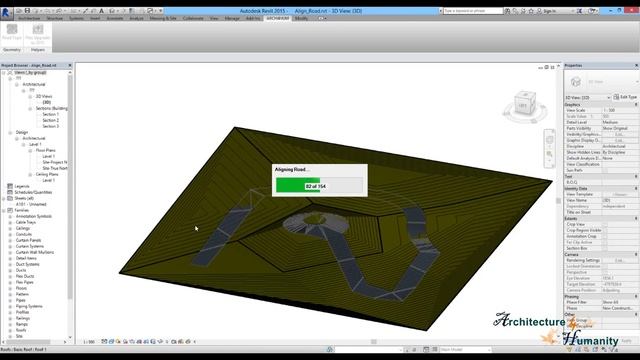The image size is (640, 360).
Task: Collapse the 3D Views tree node
Action: coord(30,97)
